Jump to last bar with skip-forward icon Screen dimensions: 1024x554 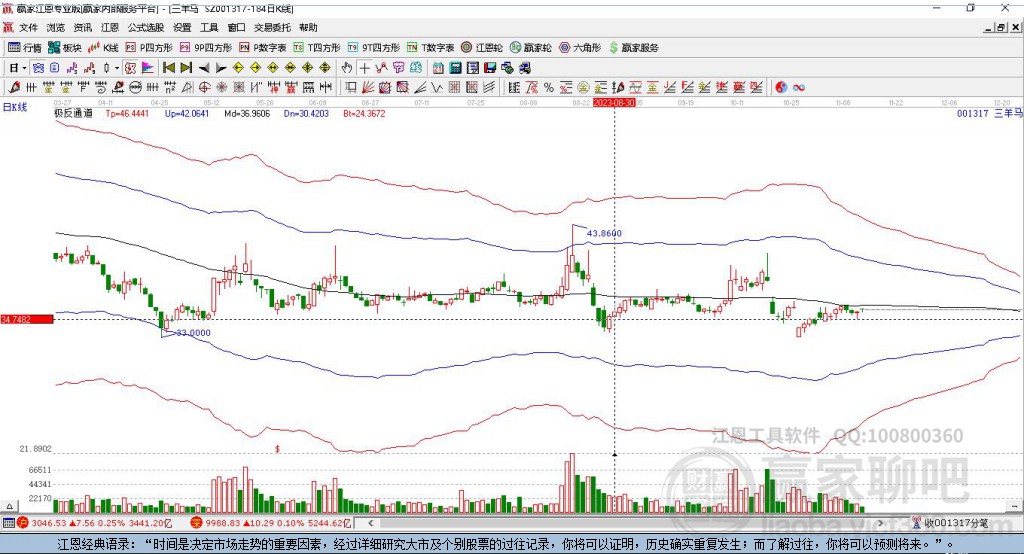pyautogui.click(x=186, y=68)
